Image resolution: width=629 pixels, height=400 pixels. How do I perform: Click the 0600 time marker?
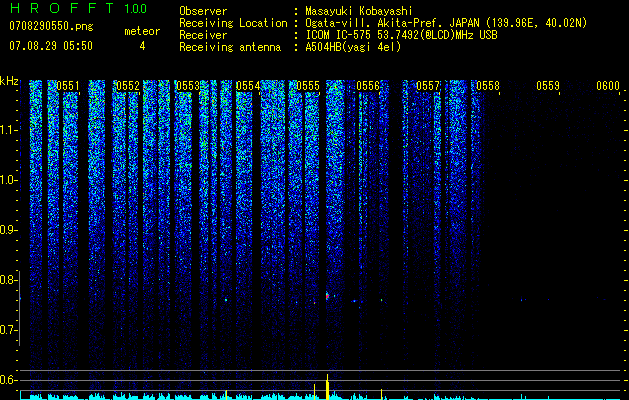[608, 86]
